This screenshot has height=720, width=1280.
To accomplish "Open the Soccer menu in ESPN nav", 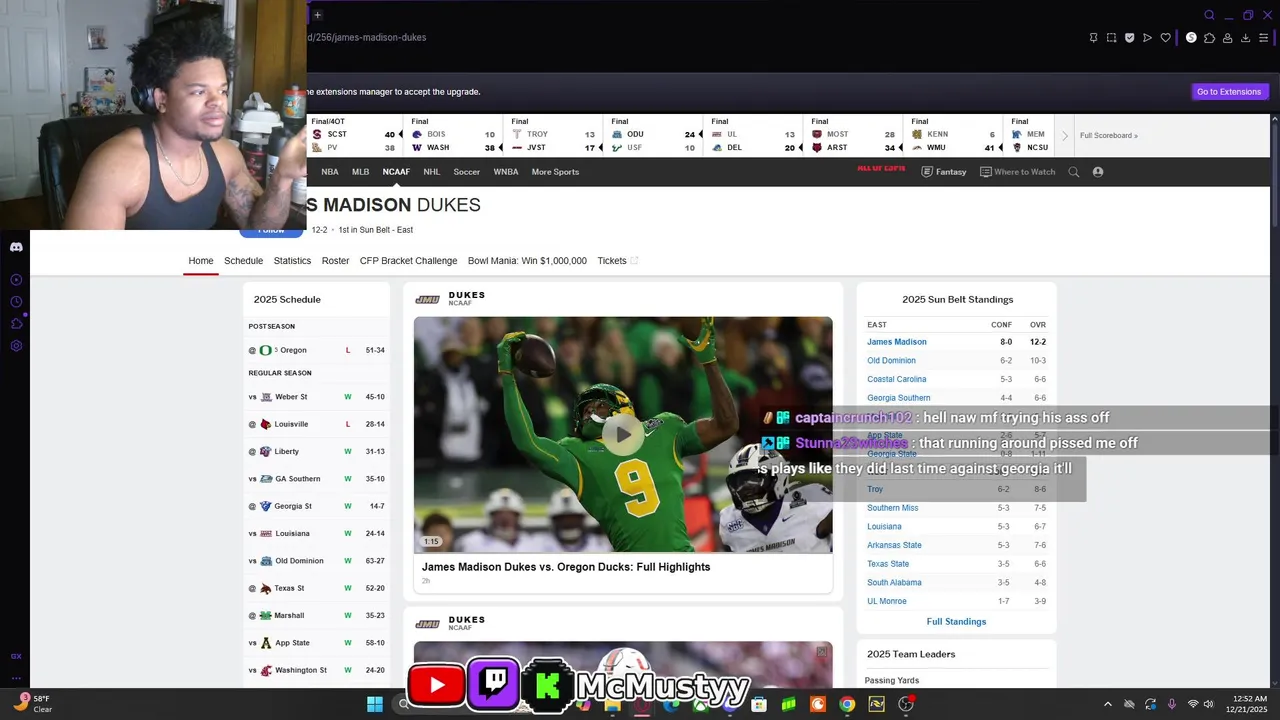I will (x=467, y=172).
